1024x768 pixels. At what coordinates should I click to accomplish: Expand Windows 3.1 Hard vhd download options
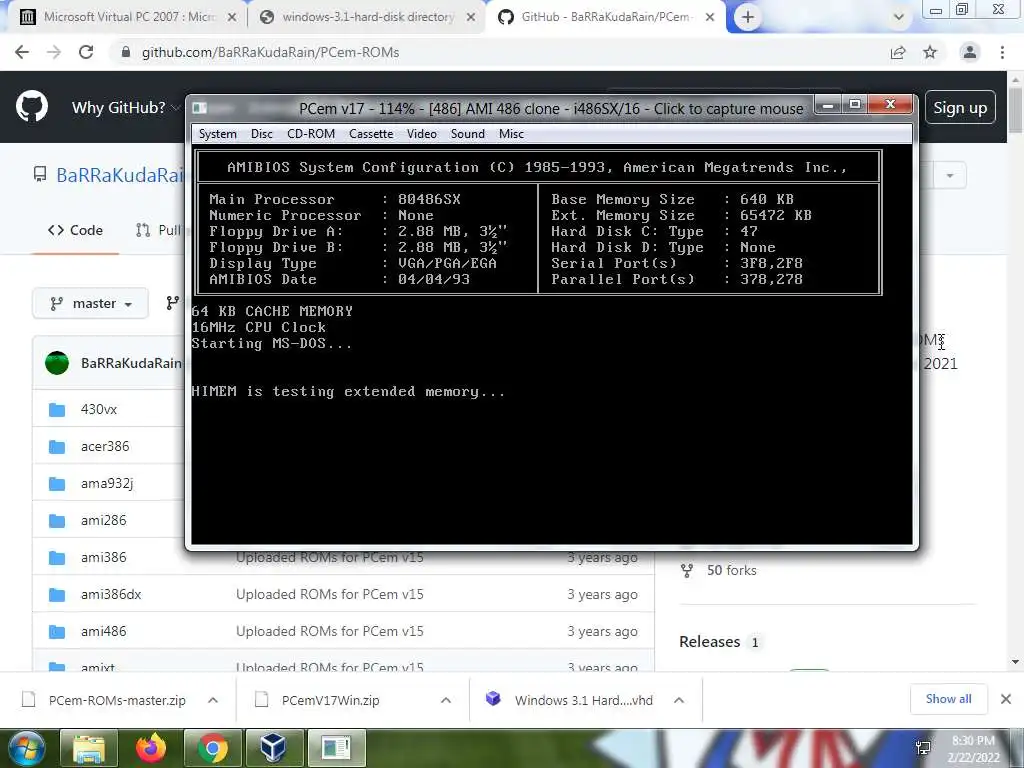pos(679,700)
